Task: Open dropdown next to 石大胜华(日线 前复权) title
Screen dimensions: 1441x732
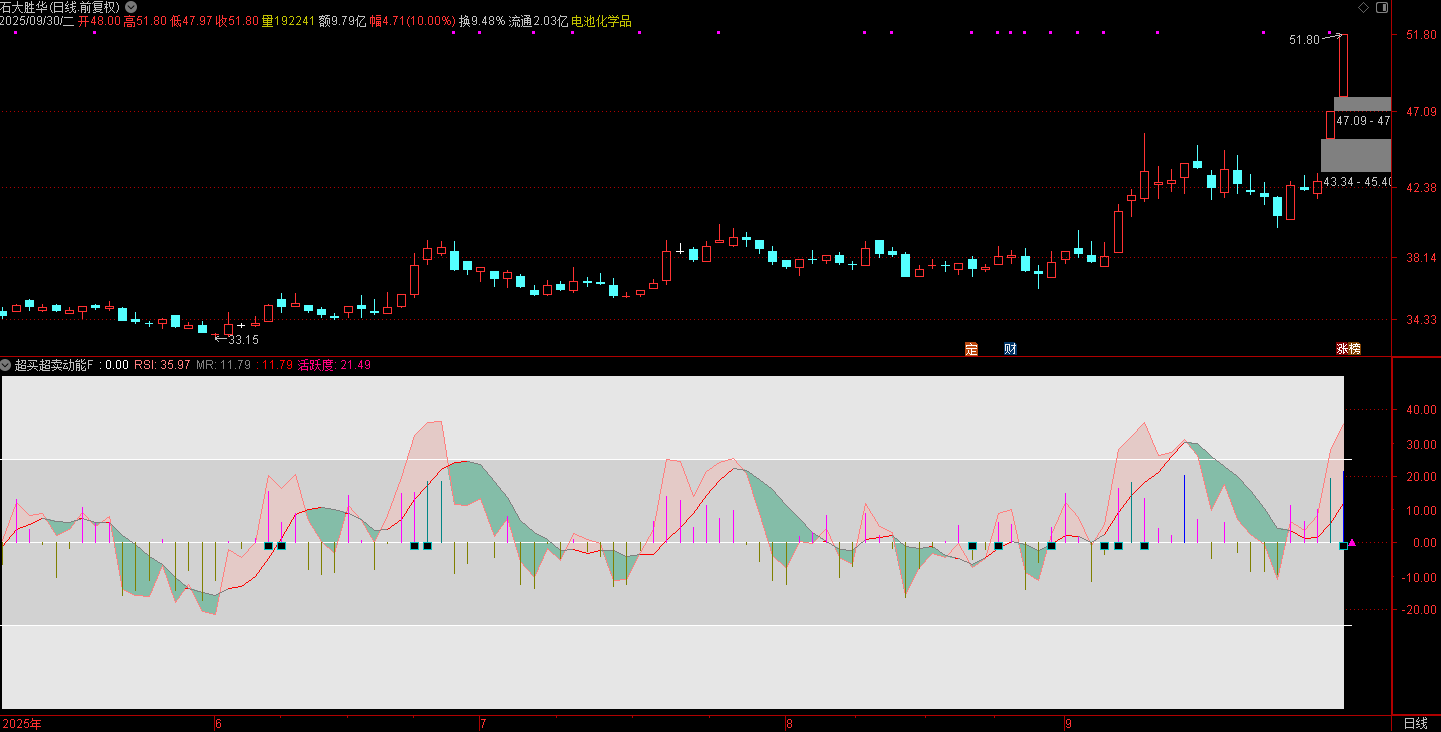Action: (x=131, y=6)
